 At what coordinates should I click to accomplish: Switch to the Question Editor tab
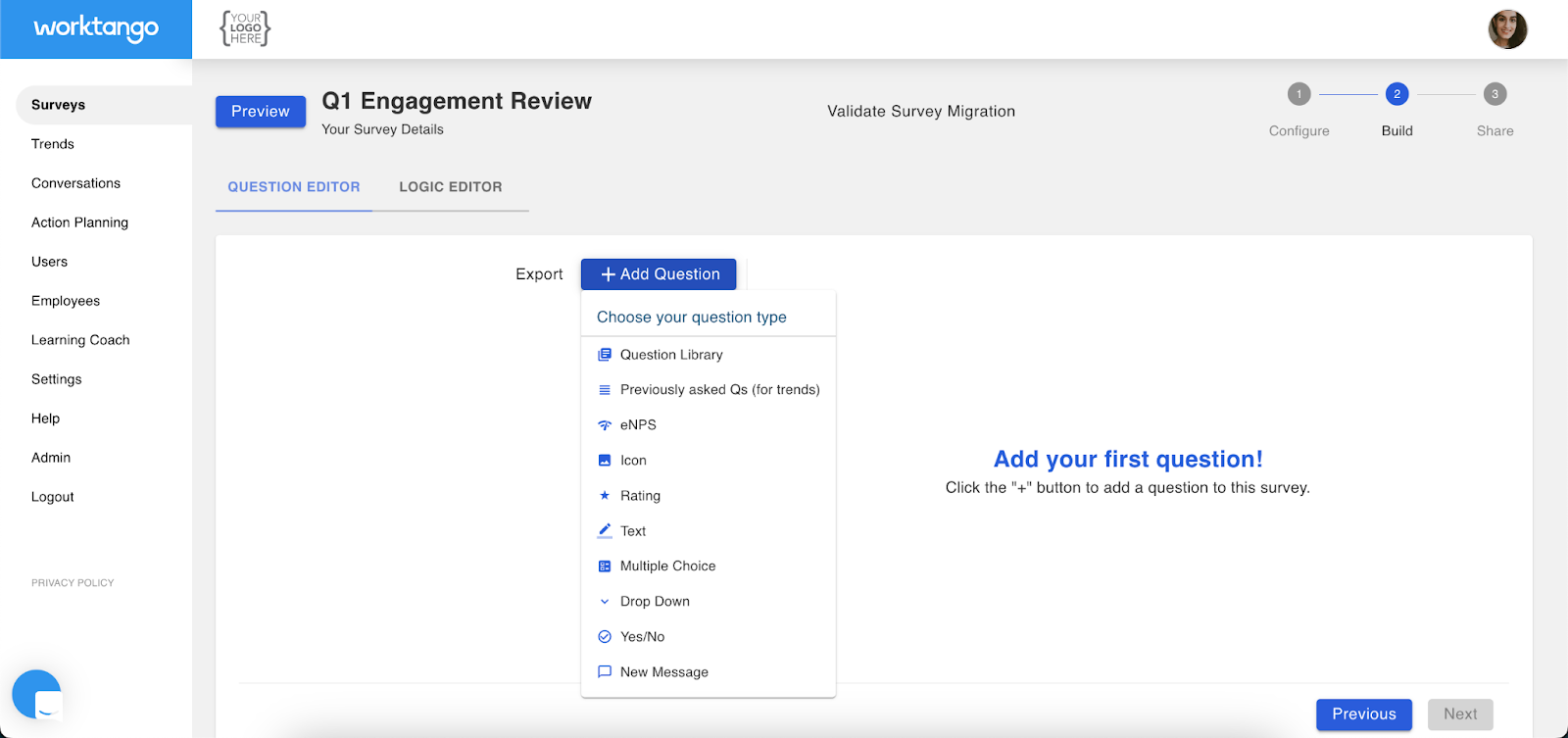click(x=294, y=187)
